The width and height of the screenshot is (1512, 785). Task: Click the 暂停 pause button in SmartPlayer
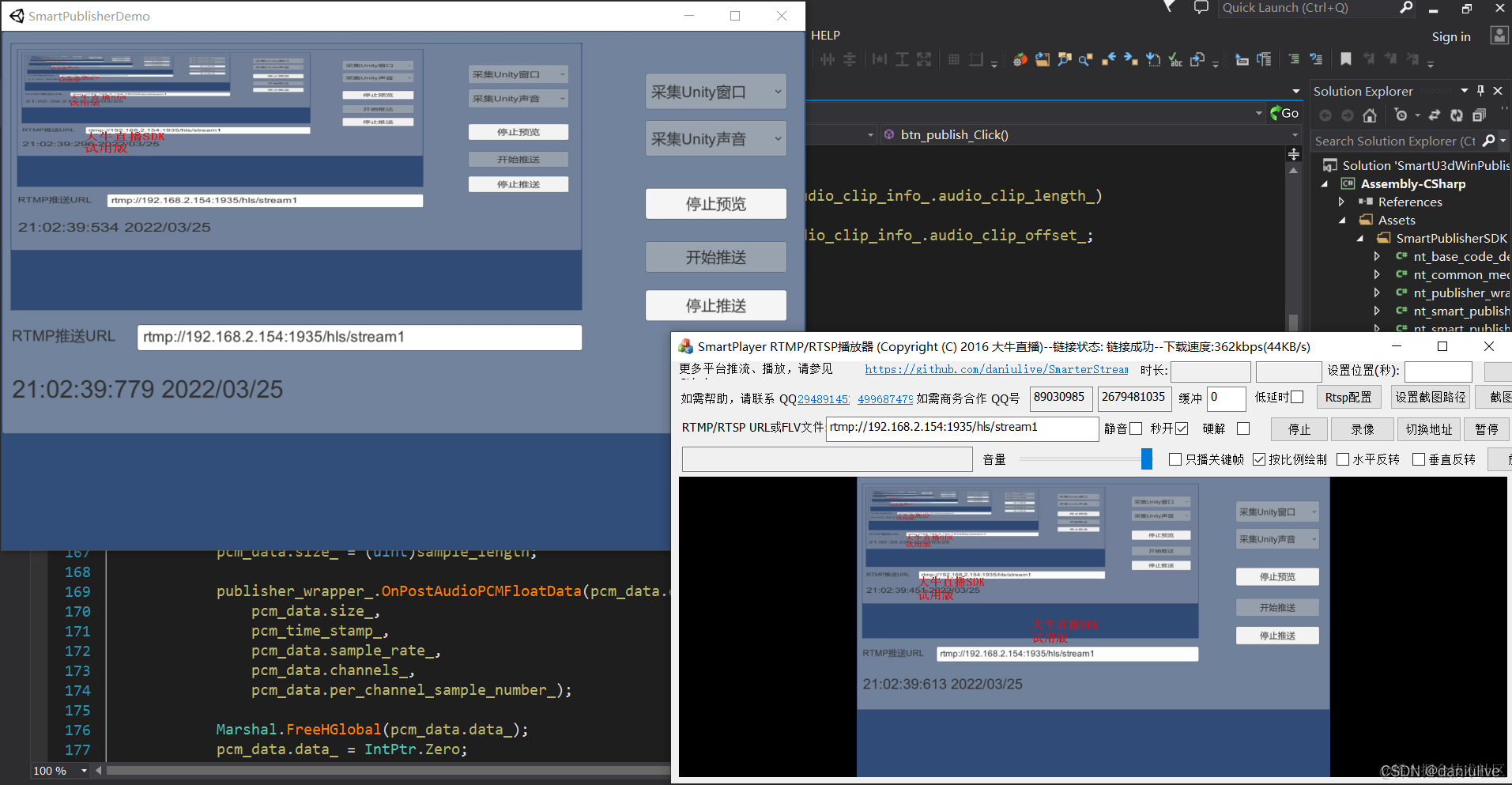coord(1487,429)
